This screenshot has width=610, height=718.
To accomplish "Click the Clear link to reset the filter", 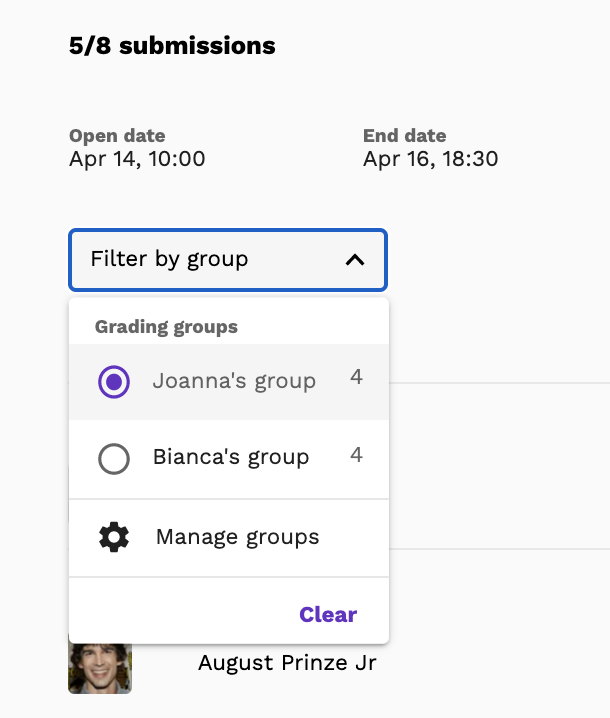I will point(328,615).
